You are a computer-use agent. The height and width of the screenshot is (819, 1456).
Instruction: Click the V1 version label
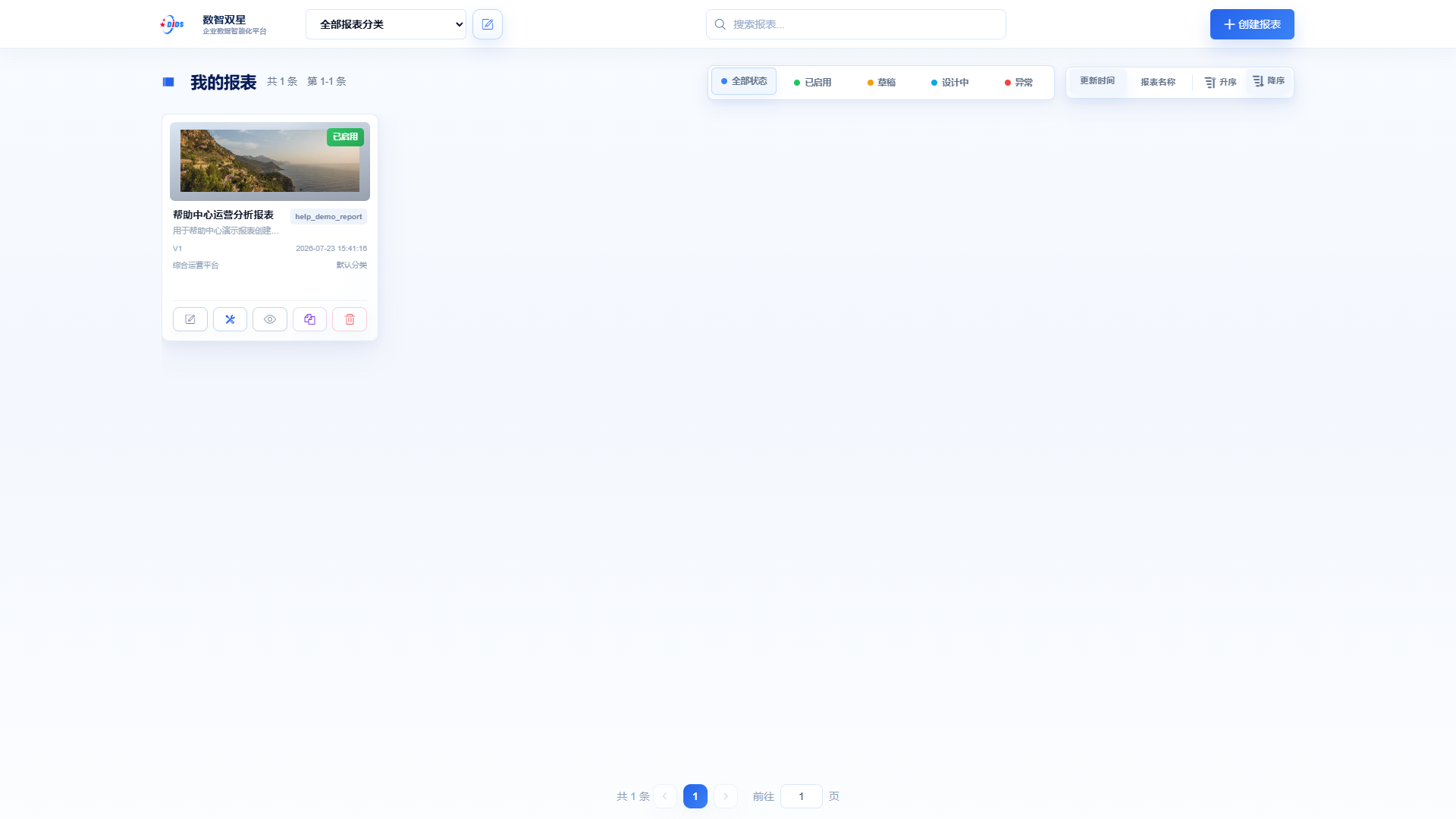(x=177, y=249)
